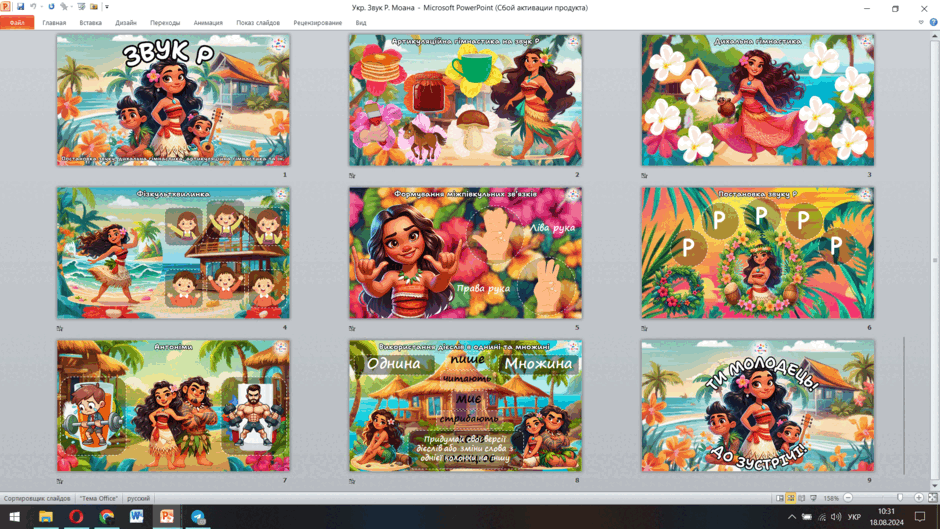Image resolution: width=940 pixels, height=529 pixels.
Task: Select slide 3 Дихальна гімнастика
Action: 758,100
